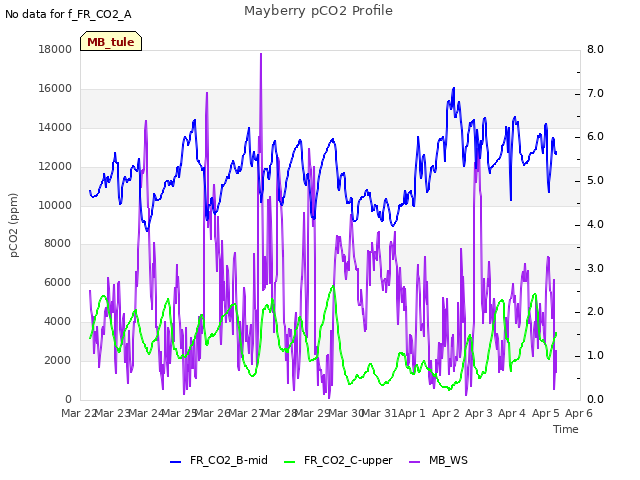Click the 6.0 tick on right axis
The width and height of the screenshot is (640, 480).
(x=595, y=137)
